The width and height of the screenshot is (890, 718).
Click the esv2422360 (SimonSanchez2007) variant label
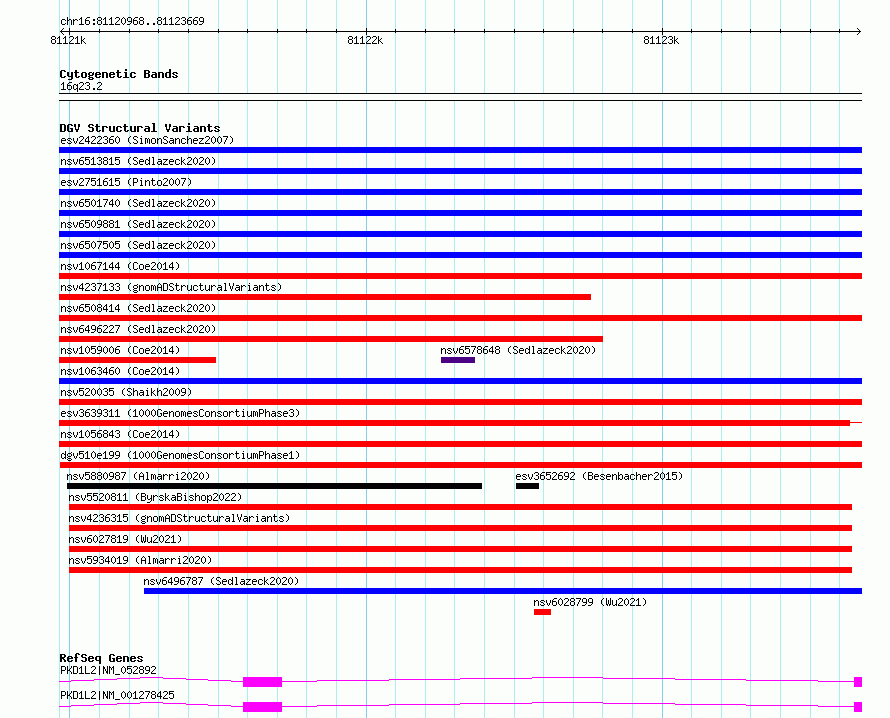click(x=147, y=140)
